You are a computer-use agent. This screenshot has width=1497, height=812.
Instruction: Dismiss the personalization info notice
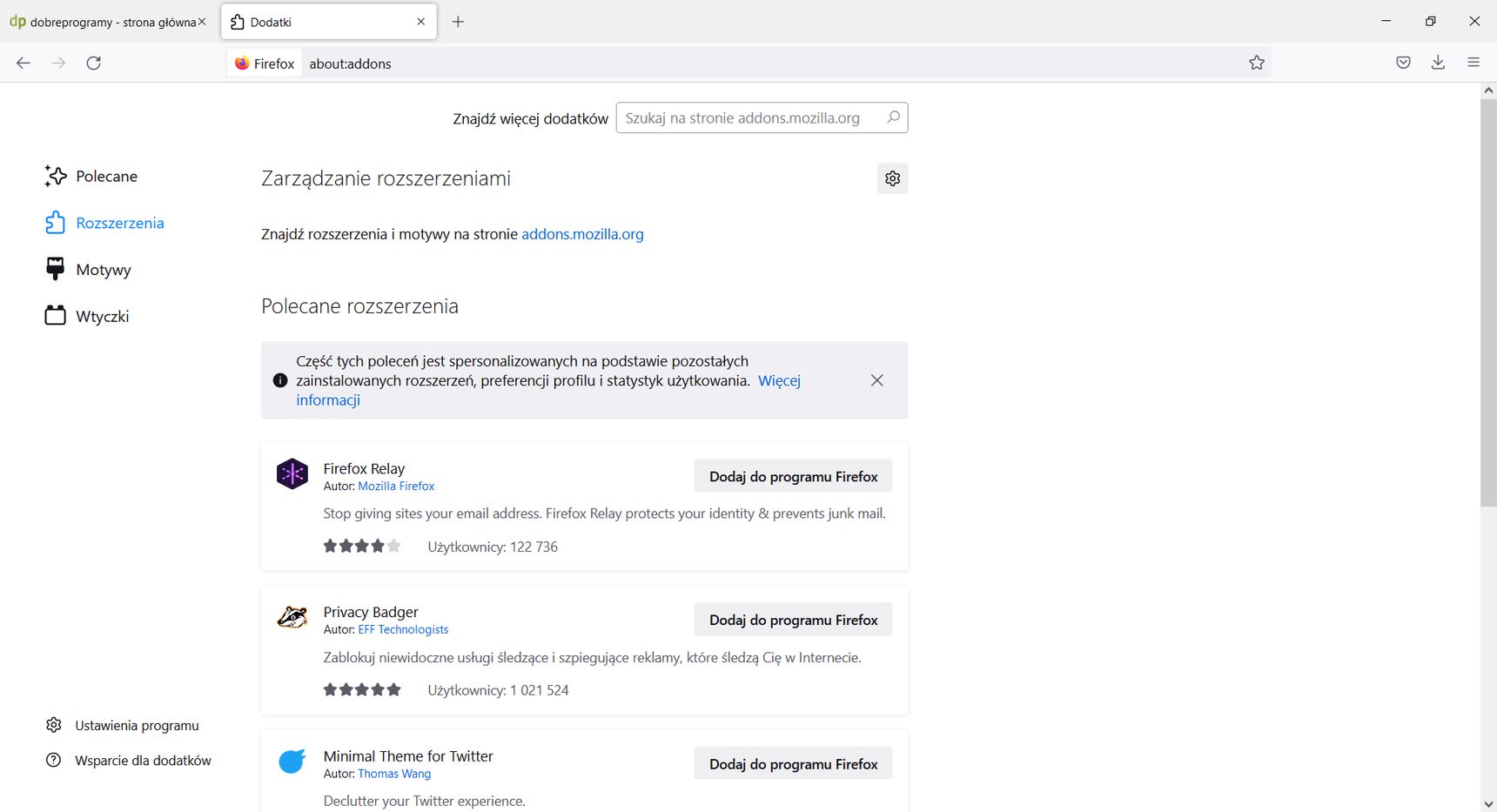876,380
